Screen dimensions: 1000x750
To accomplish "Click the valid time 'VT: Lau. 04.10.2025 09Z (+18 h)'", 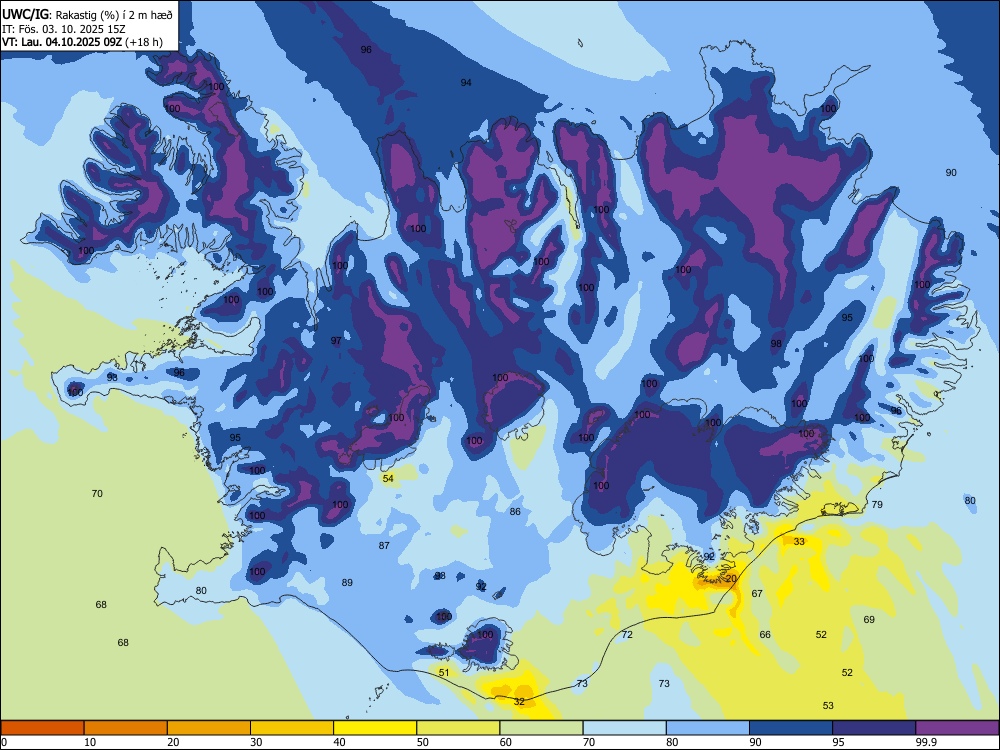I will pos(82,42).
